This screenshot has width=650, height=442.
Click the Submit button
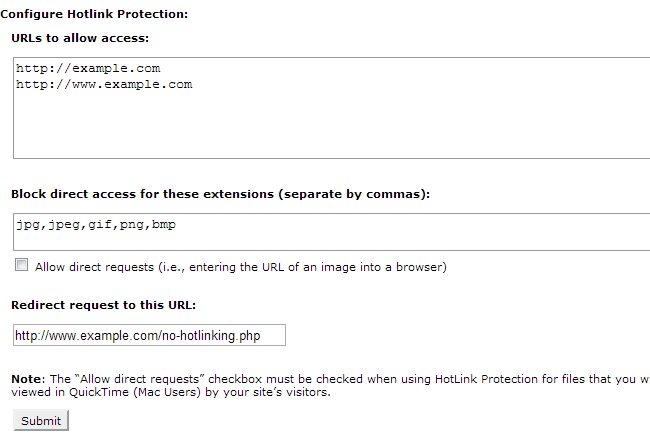tap(41, 421)
